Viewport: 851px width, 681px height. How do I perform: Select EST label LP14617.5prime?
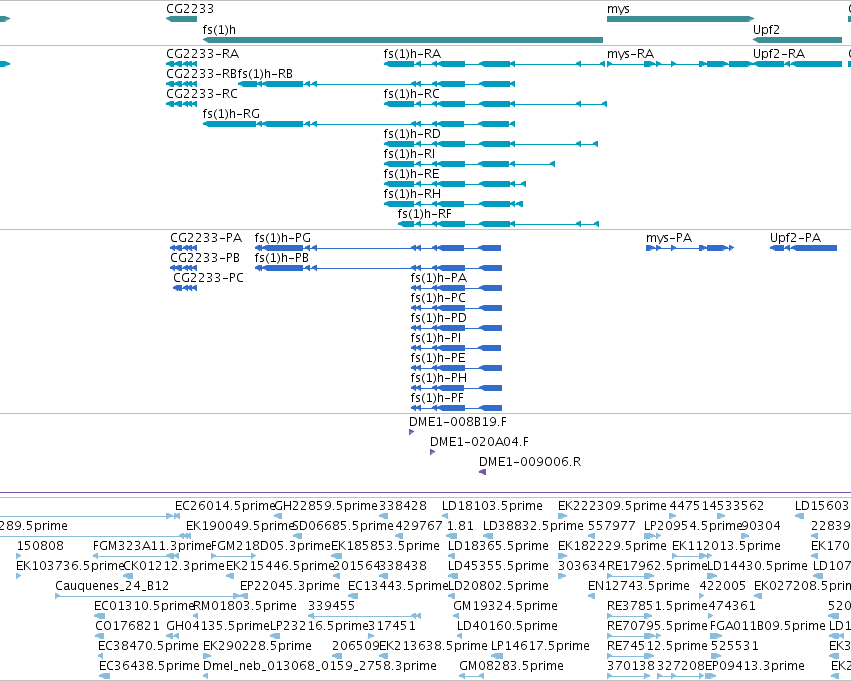540,646
